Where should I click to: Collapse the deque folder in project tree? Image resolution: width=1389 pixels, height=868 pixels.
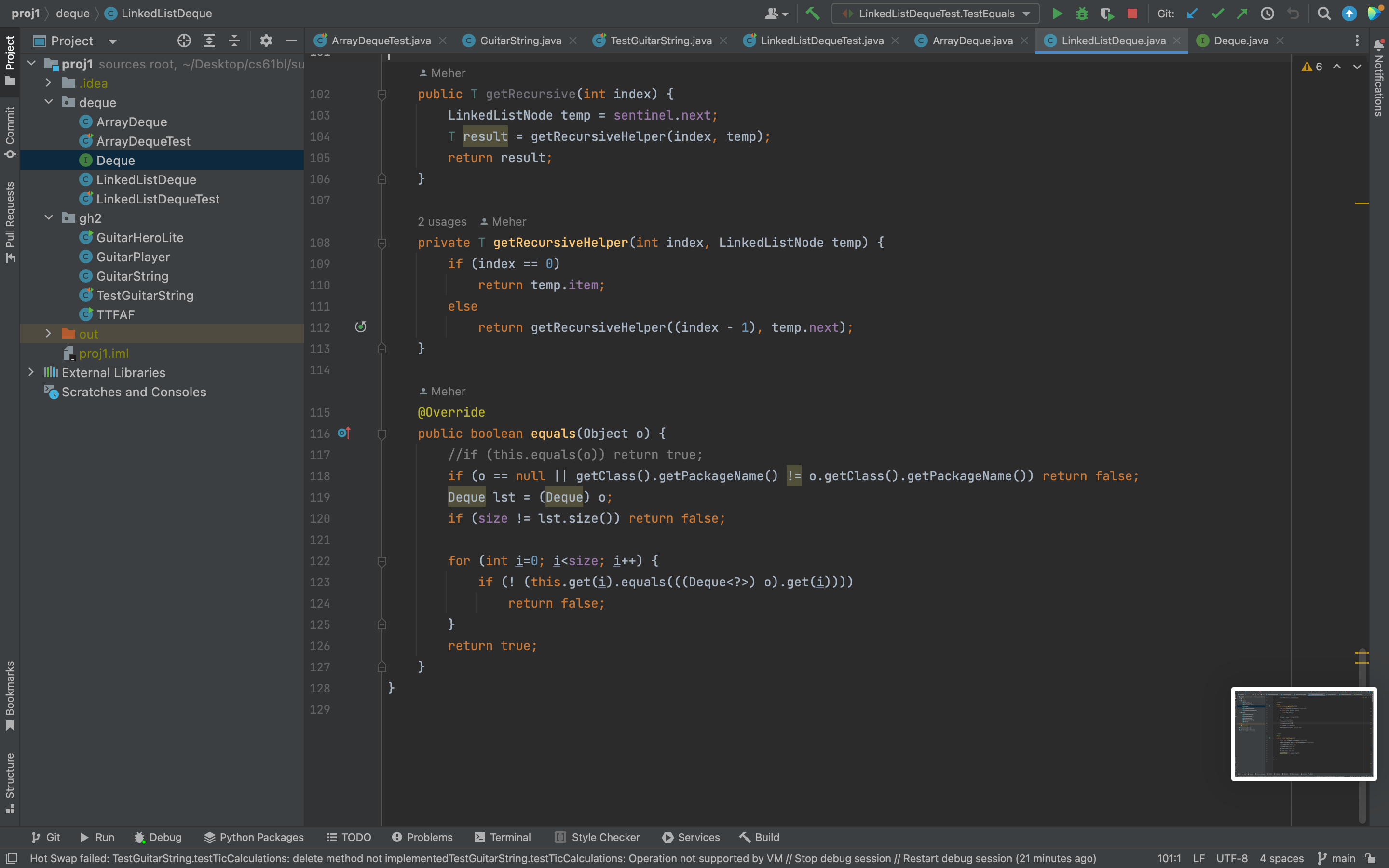(49, 102)
